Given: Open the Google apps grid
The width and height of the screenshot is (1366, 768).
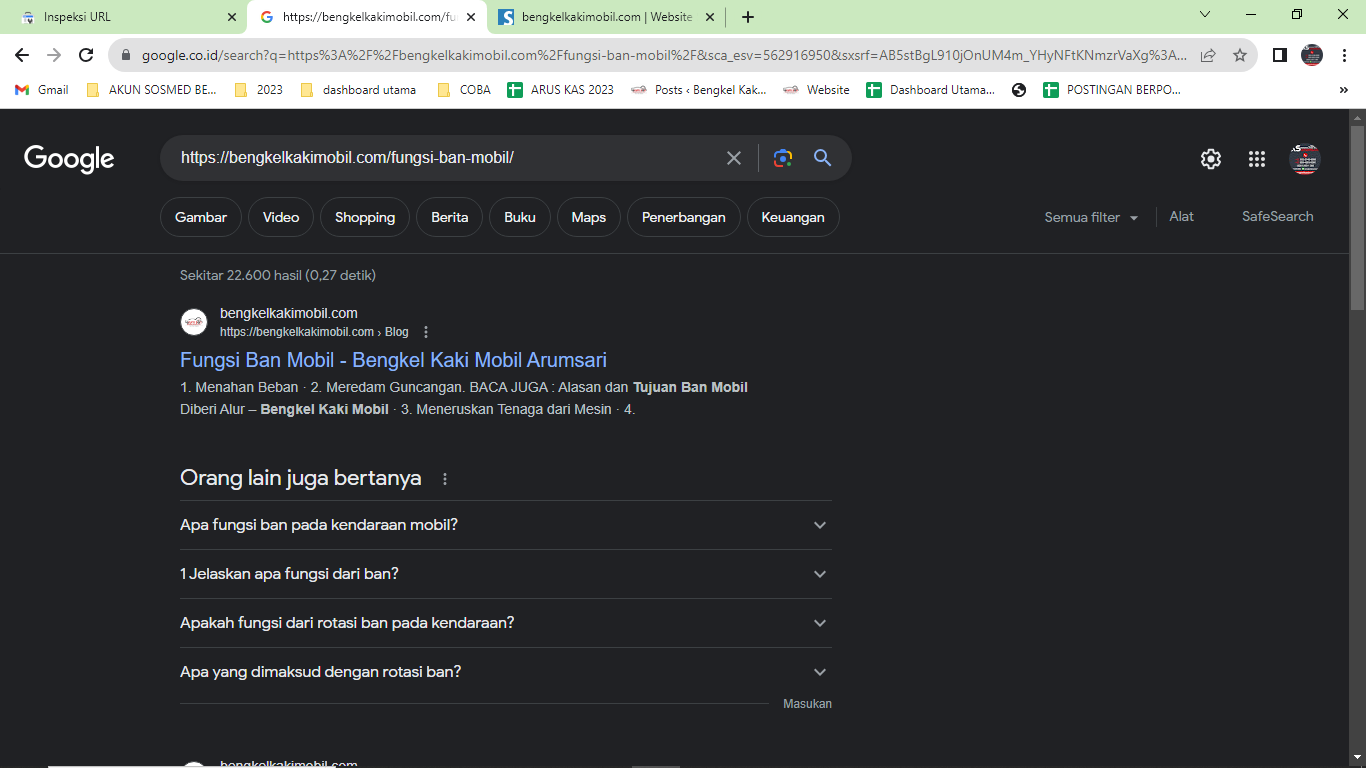Looking at the screenshot, I should [1257, 159].
